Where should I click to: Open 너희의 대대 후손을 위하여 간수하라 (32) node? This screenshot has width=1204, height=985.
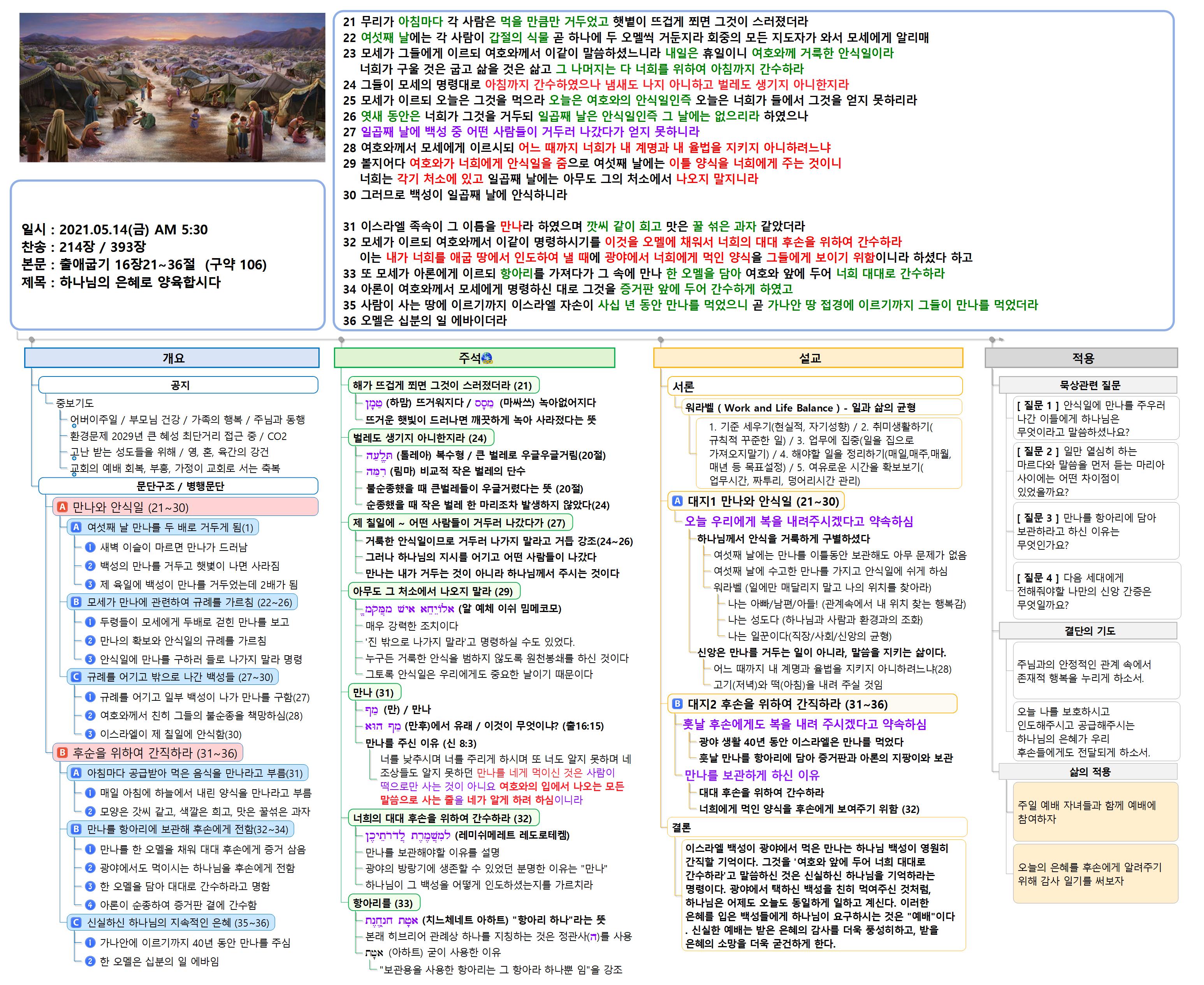coord(444,818)
